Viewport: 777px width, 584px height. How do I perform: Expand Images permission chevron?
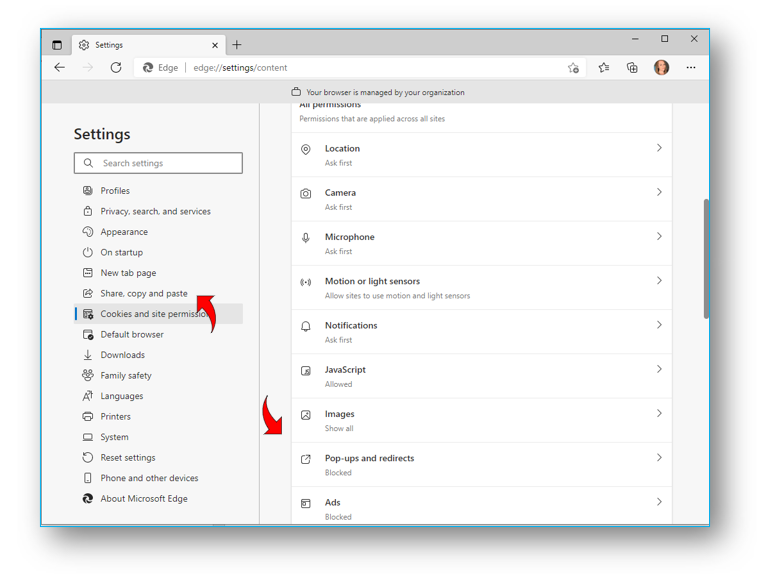point(659,413)
